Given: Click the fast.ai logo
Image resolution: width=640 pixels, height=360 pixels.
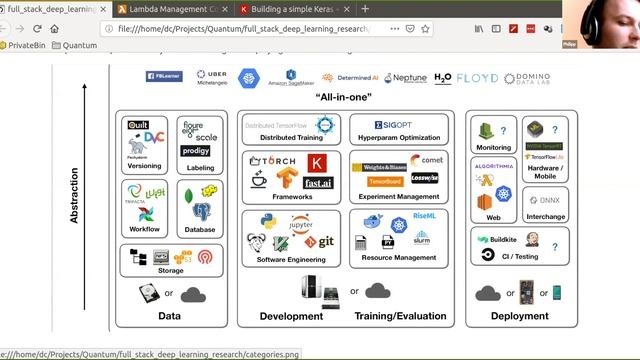Looking at the screenshot, I should click(318, 183).
